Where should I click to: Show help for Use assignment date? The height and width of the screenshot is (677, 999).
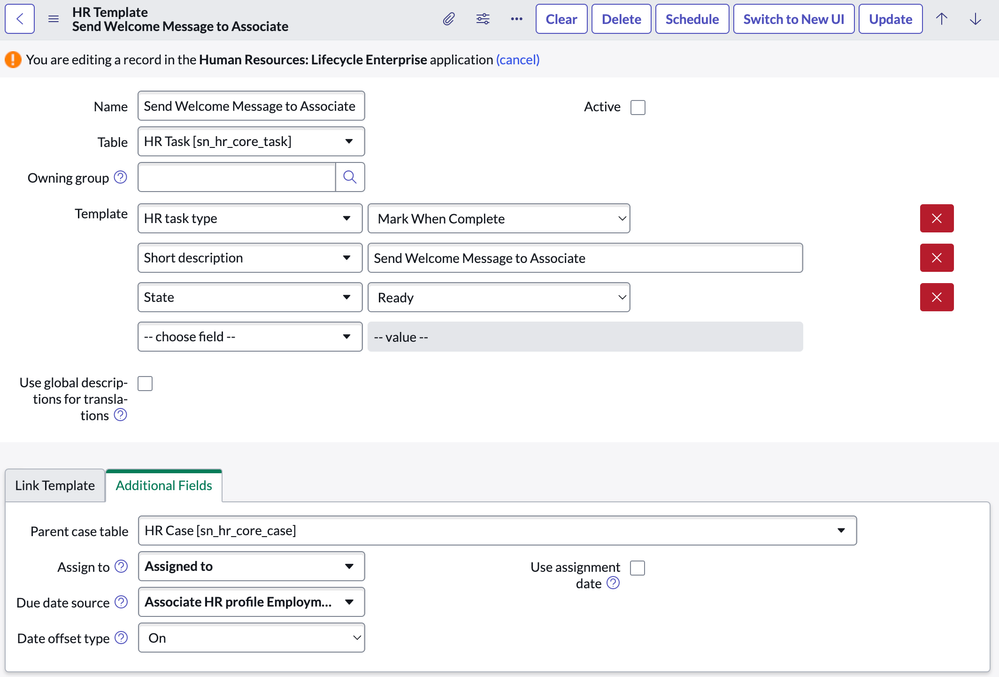[x=613, y=583]
